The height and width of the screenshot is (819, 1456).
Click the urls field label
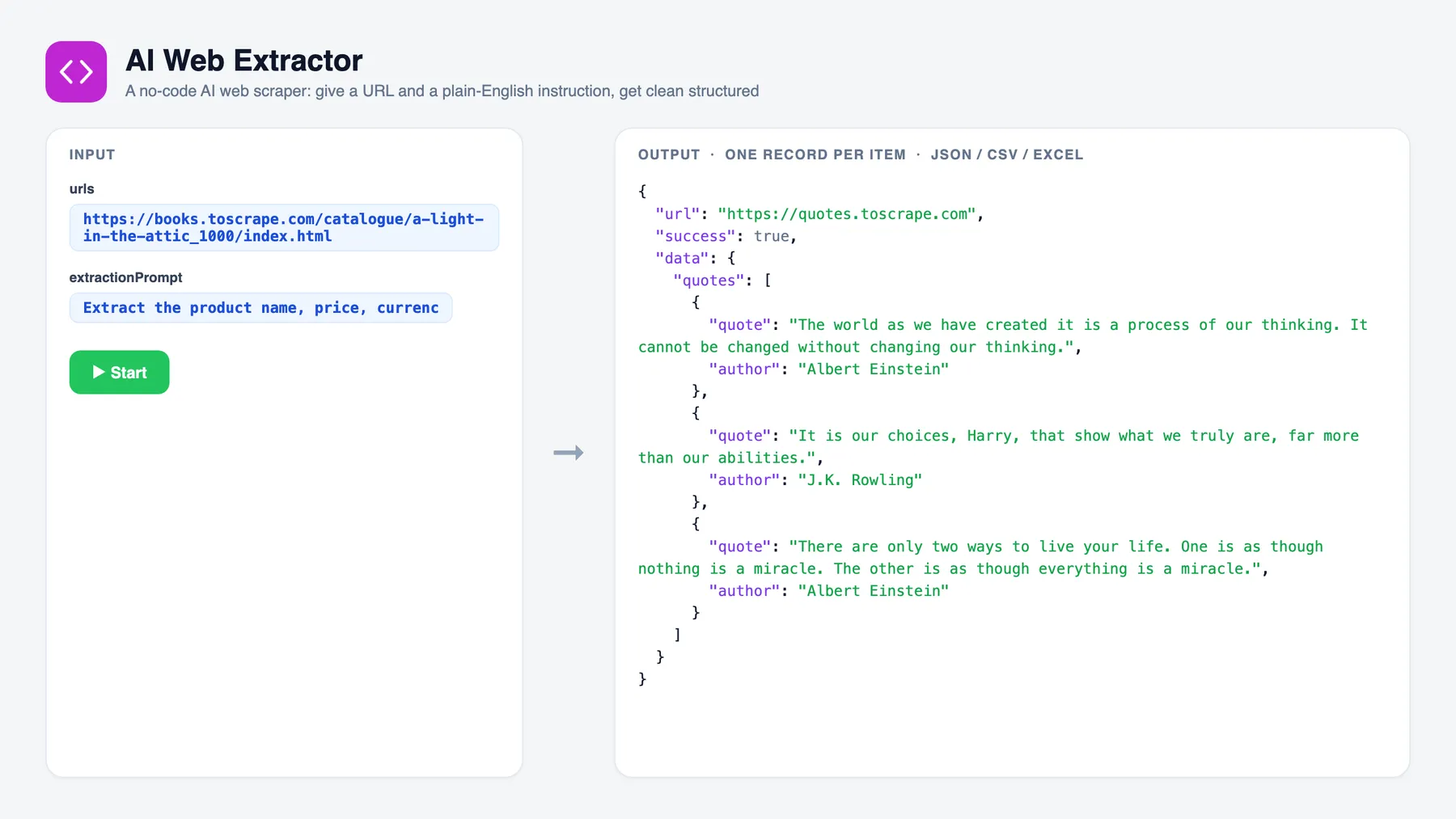(82, 188)
